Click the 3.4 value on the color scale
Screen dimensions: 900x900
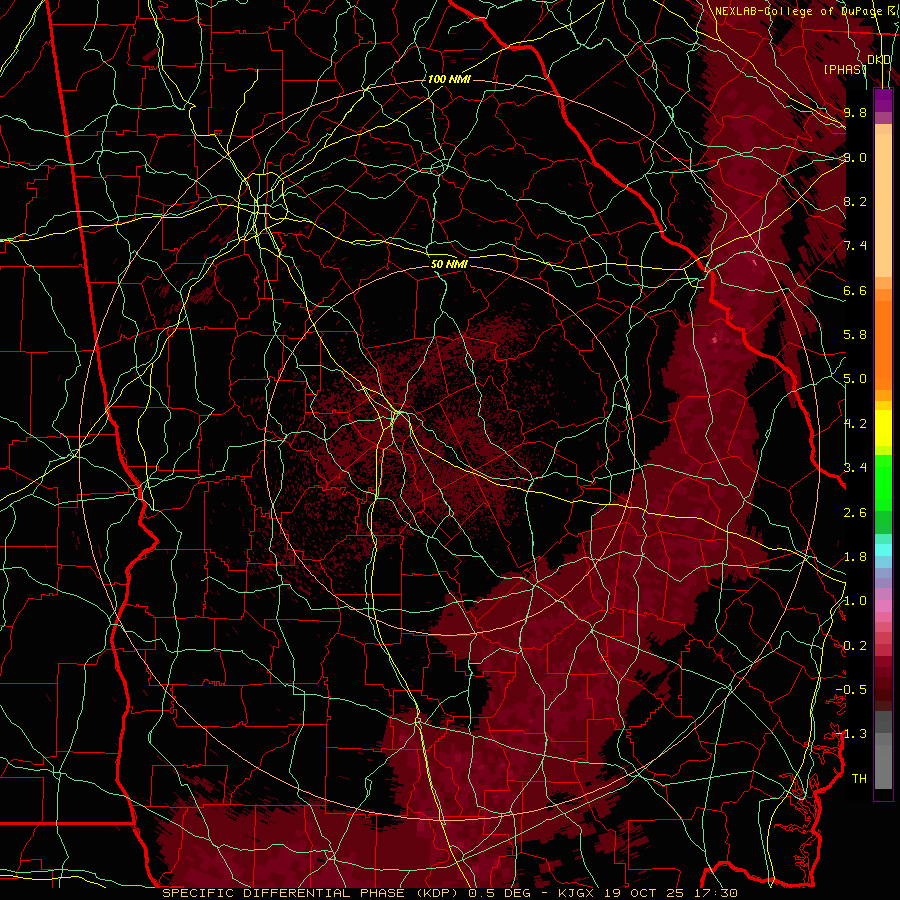pos(855,467)
